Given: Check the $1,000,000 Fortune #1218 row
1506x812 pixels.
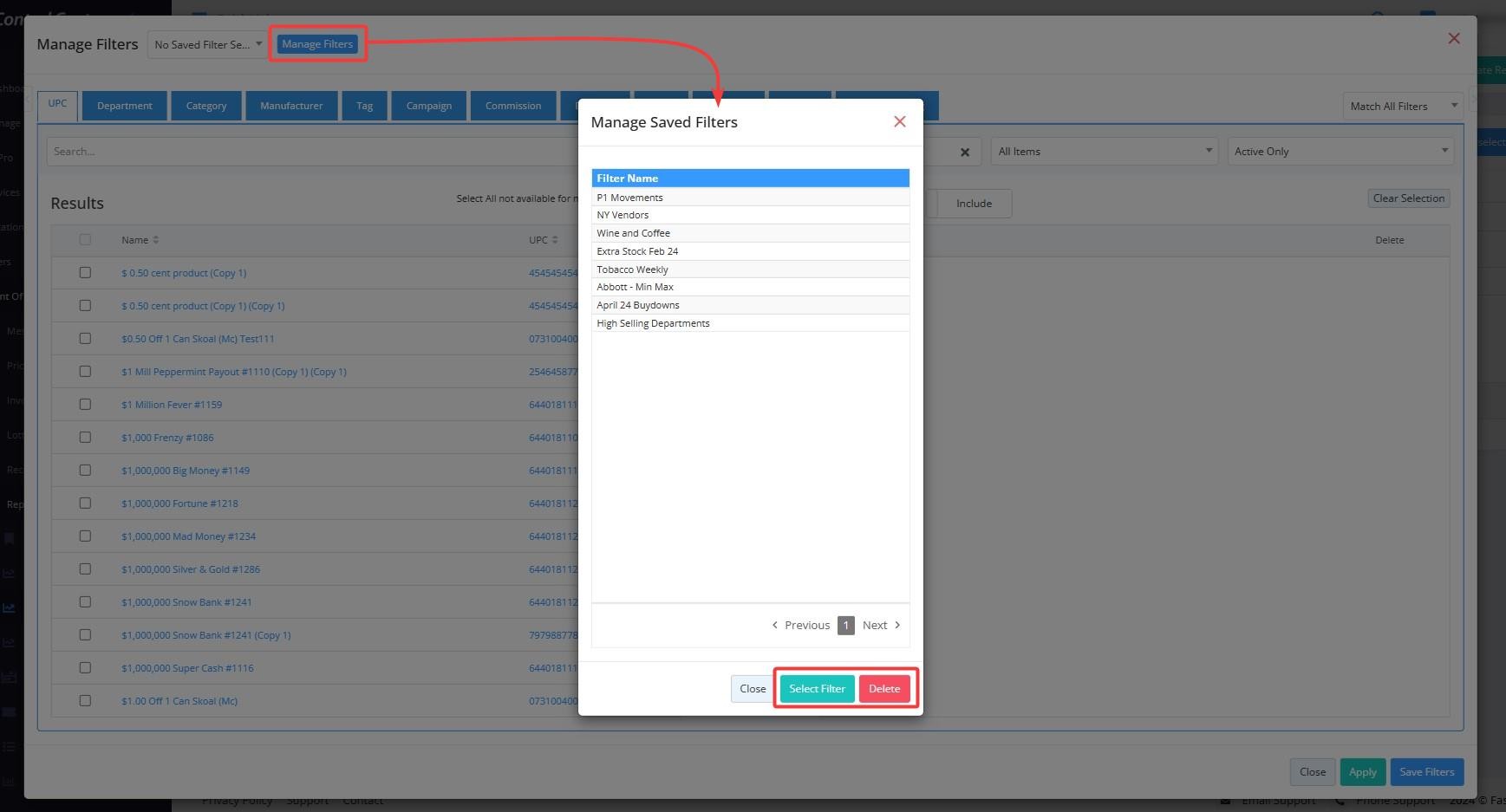Looking at the screenshot, I should 85,503.
